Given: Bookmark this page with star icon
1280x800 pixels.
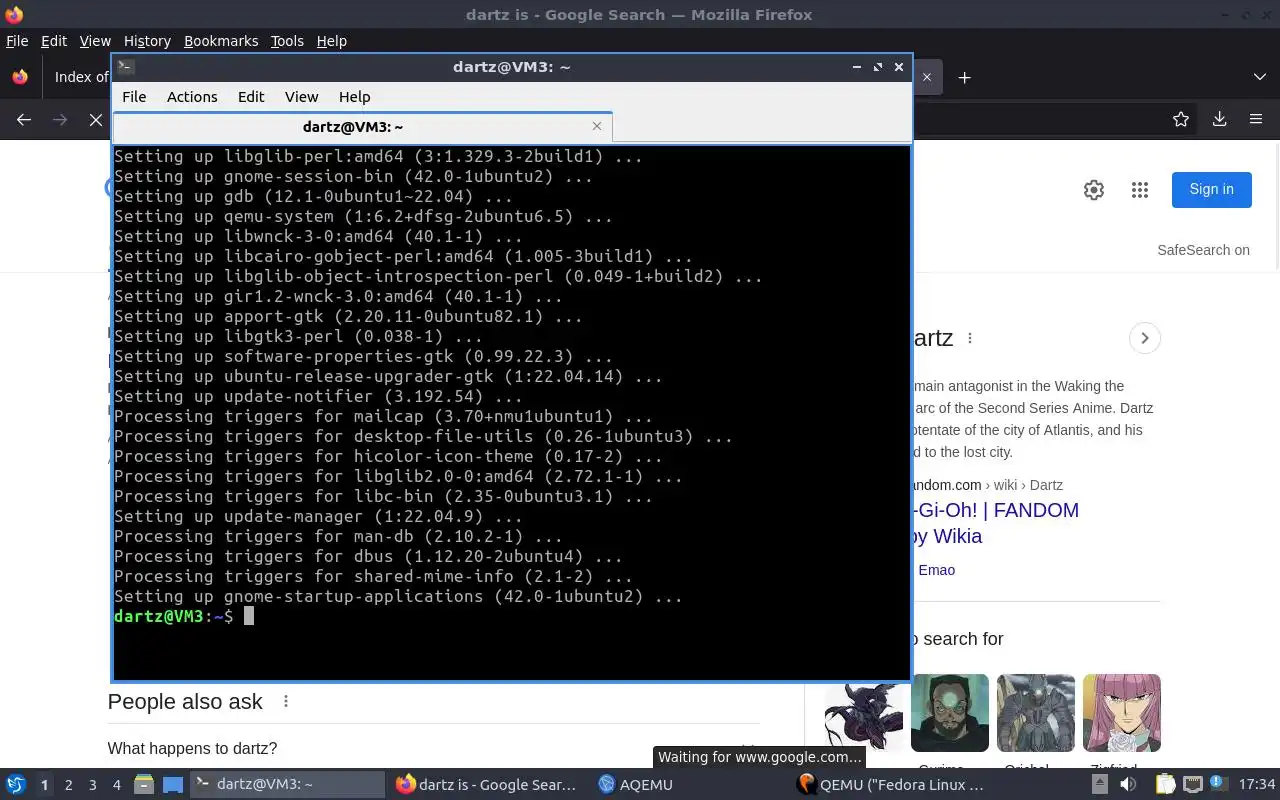Looking at the screenshot, I should tap(1181, 119).
